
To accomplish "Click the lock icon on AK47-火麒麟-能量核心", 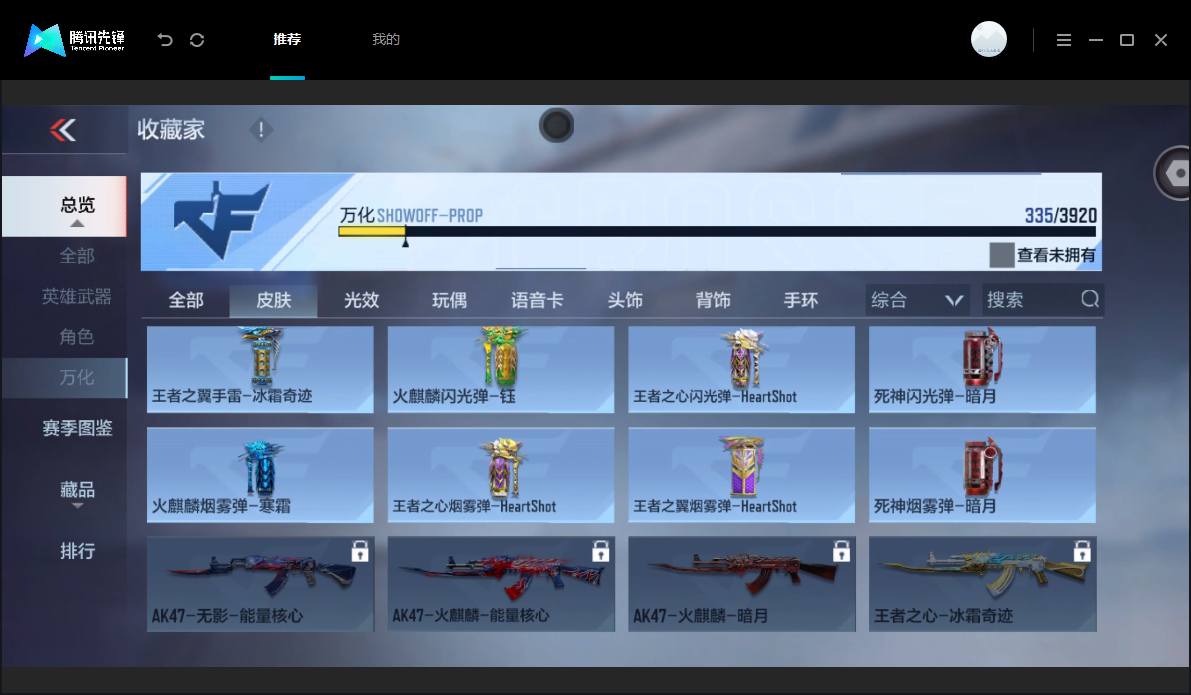I will click(600, 551).
